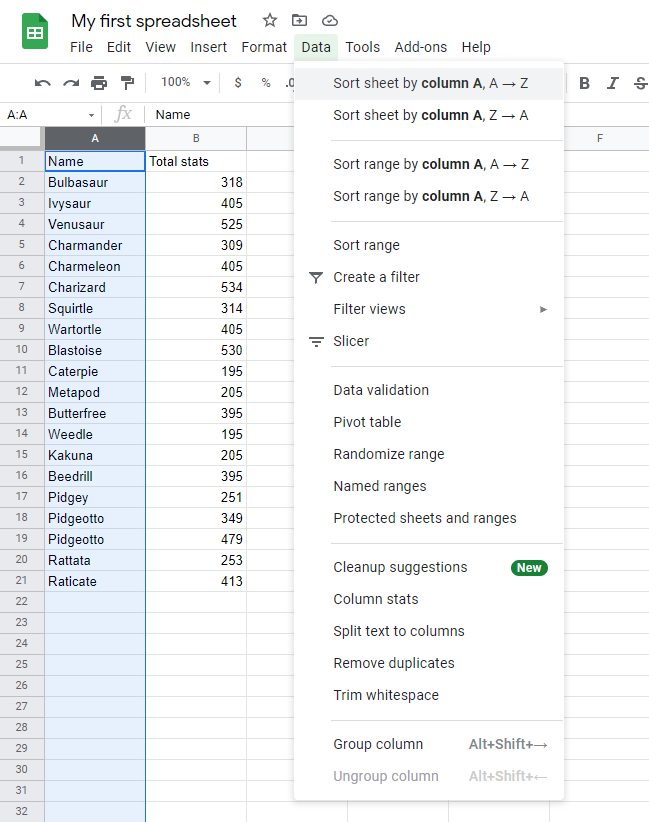Select Remove duplicates from Data menu
Image resolution: width=649 pixels, height=822 pixels.
[x=393, y=663]
